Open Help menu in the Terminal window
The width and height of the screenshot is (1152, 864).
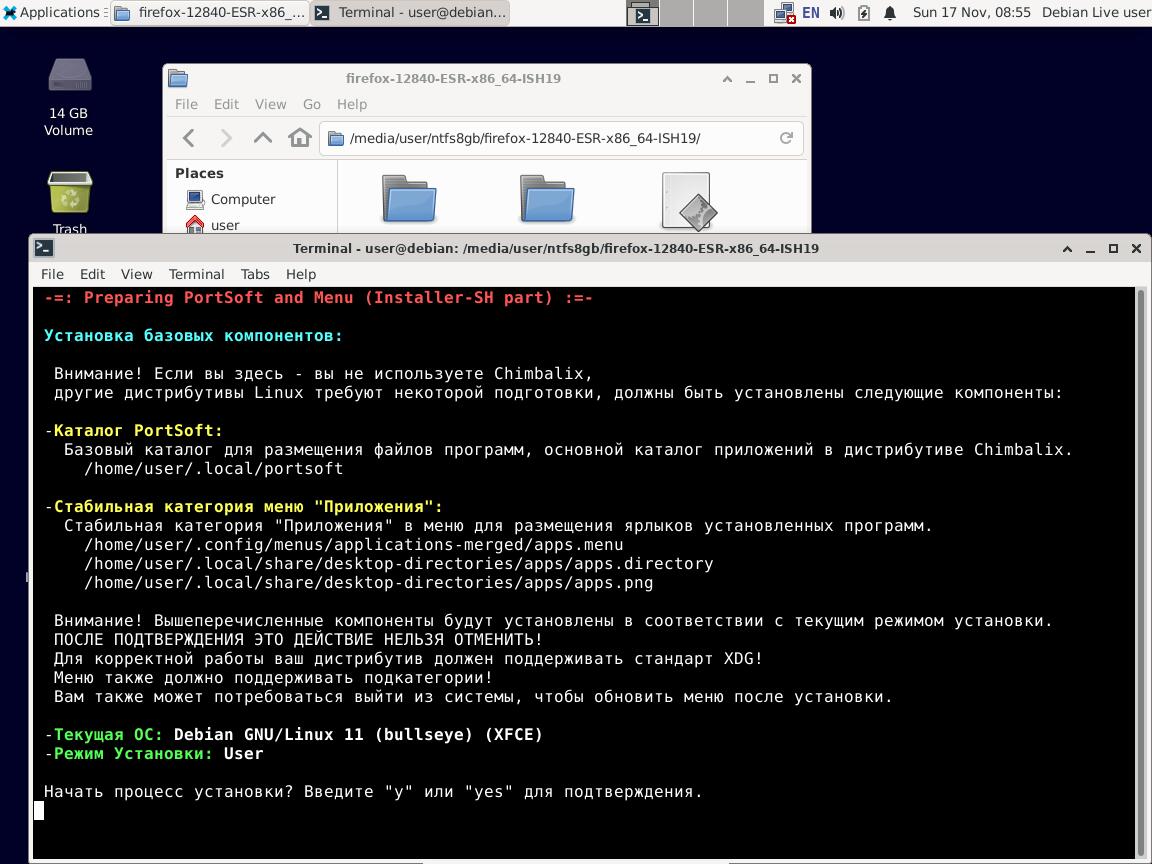300,274
